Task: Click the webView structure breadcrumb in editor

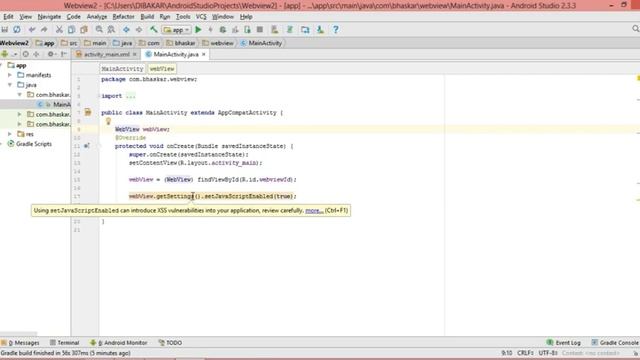Action: click(x=162, y=69)
